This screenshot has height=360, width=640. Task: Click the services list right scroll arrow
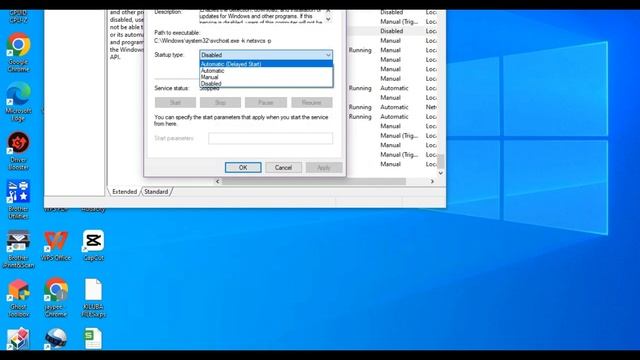tap(432, 181)
